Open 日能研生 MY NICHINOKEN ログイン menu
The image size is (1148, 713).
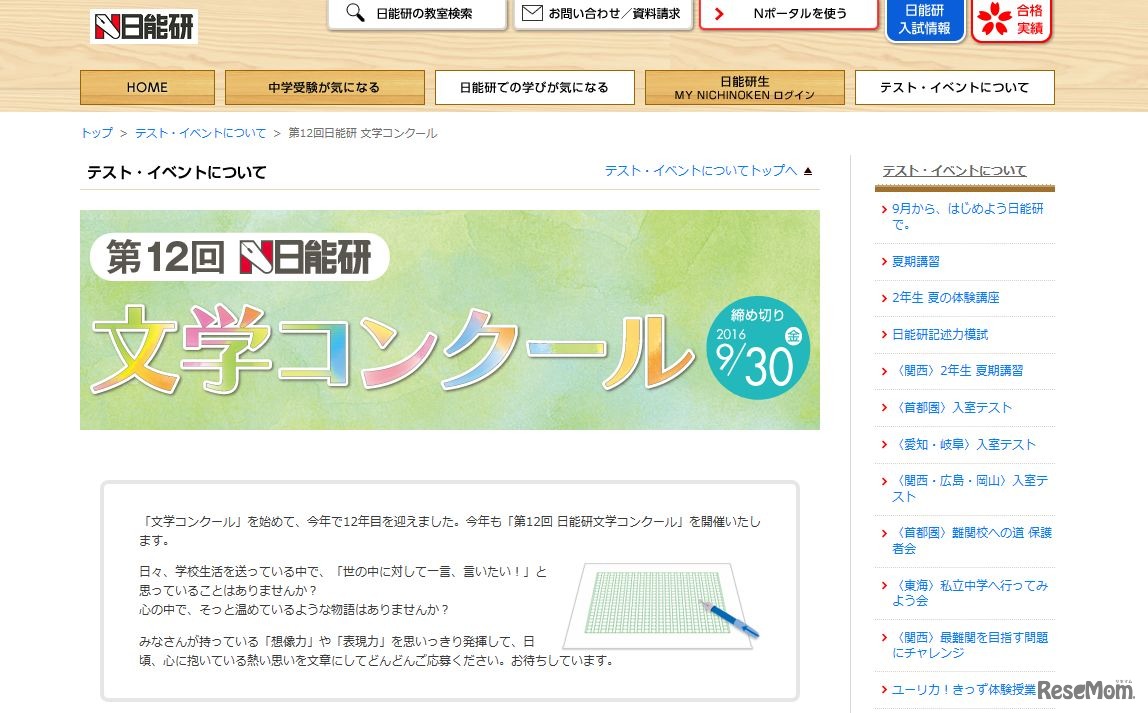coord(745,87)
